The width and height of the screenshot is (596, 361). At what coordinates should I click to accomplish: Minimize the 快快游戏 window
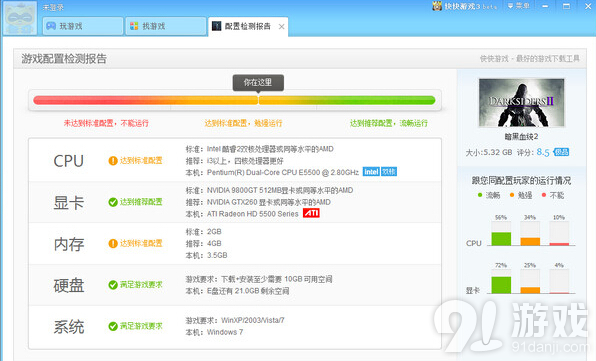point(545,6)
